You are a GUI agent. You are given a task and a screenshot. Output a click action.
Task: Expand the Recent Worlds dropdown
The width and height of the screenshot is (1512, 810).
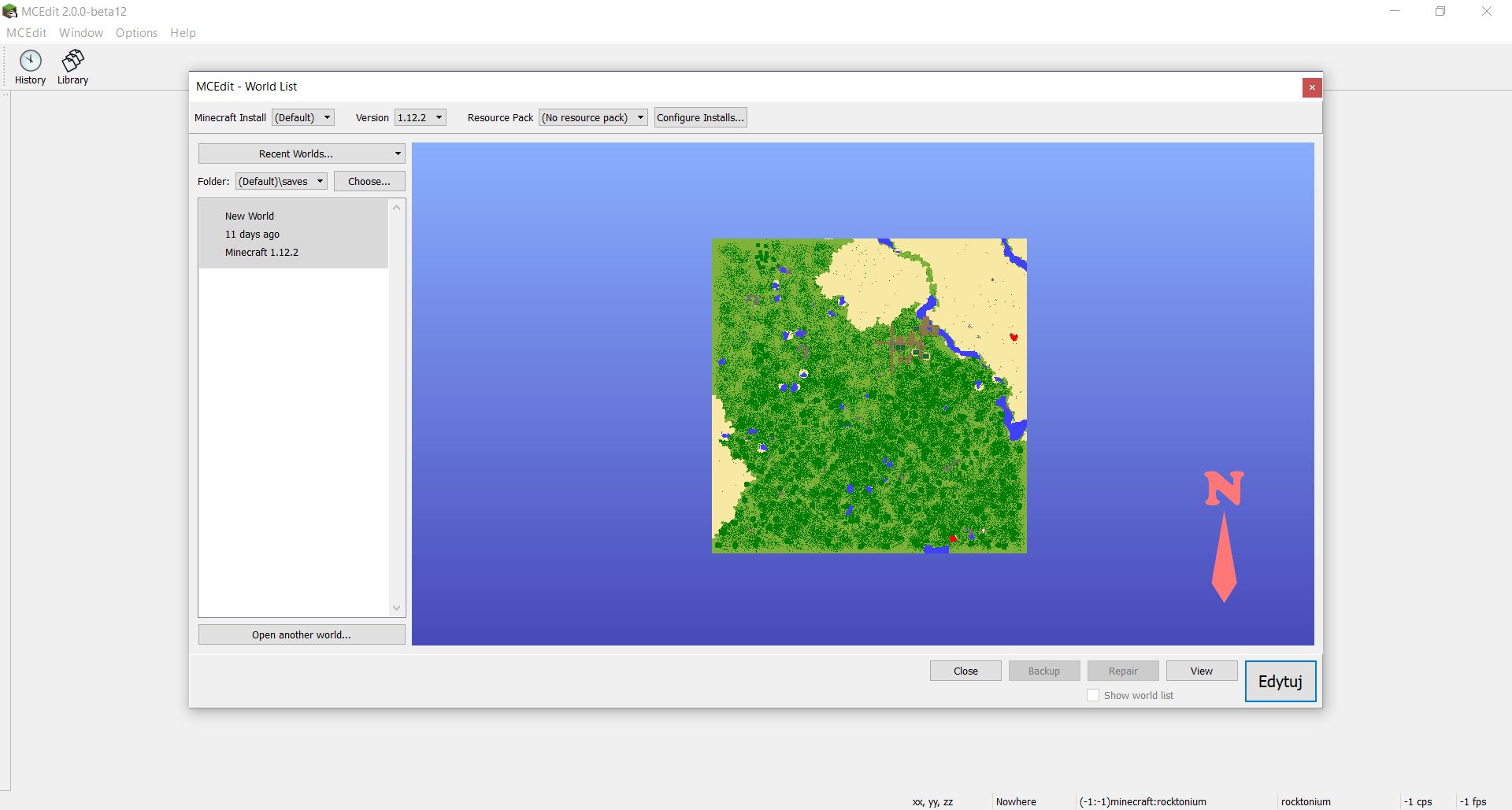[x=302, y=153]
